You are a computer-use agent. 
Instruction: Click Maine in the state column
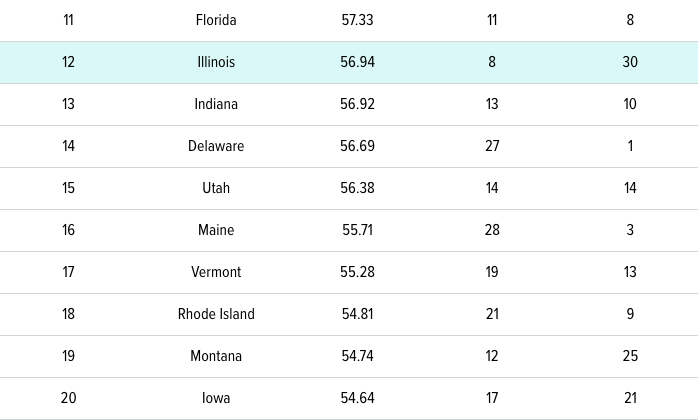(x=216, y=230)
